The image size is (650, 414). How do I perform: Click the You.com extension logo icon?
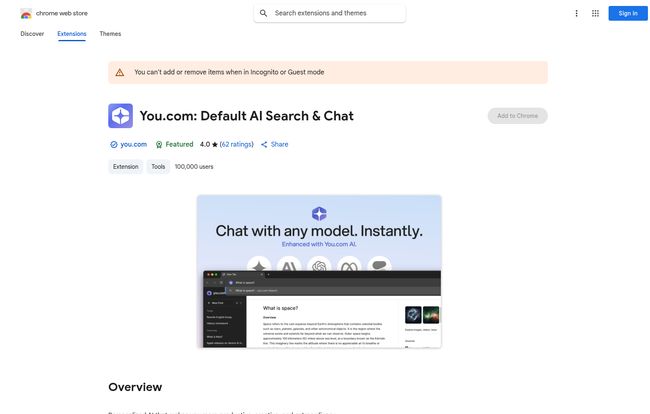[121, 116]
